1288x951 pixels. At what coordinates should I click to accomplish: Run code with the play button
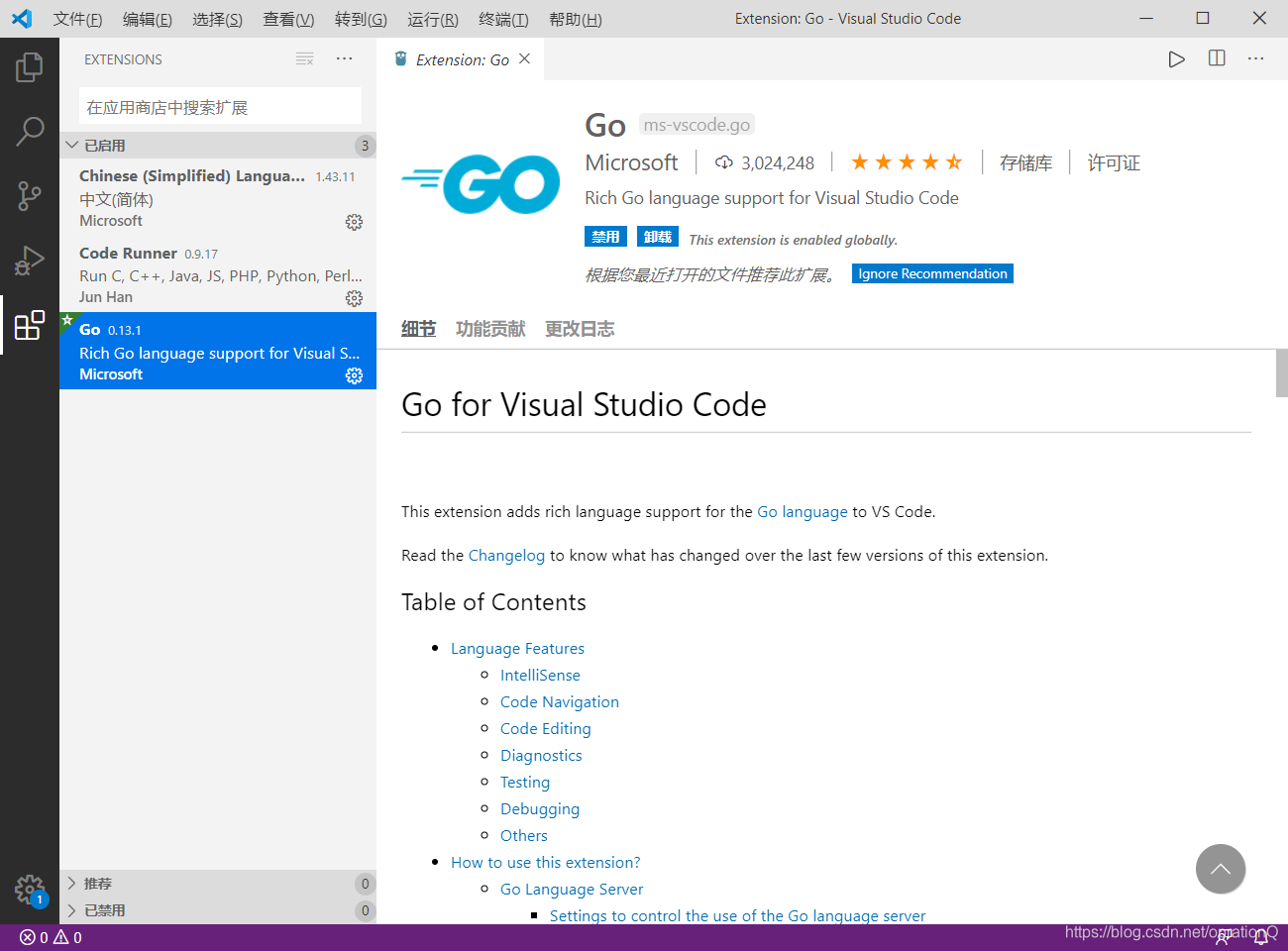(x=1176, y=59)
